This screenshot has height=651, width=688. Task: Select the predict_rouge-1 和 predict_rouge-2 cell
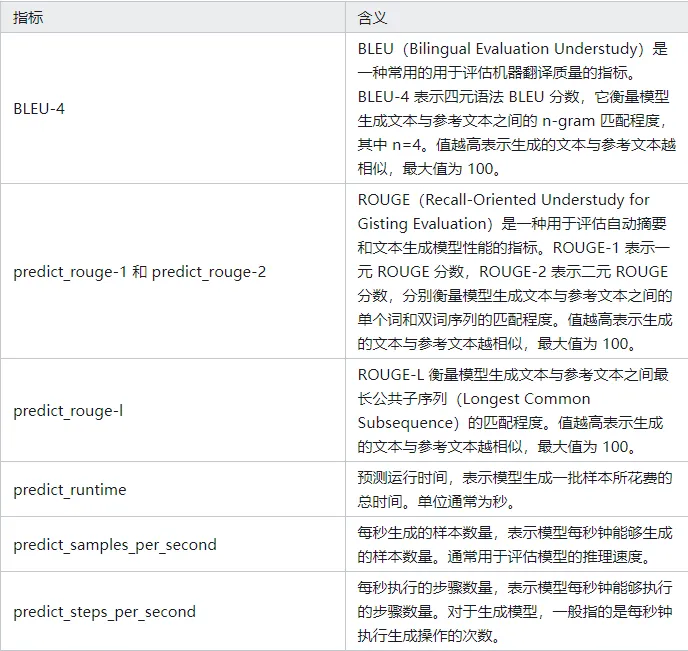point(173,272)
